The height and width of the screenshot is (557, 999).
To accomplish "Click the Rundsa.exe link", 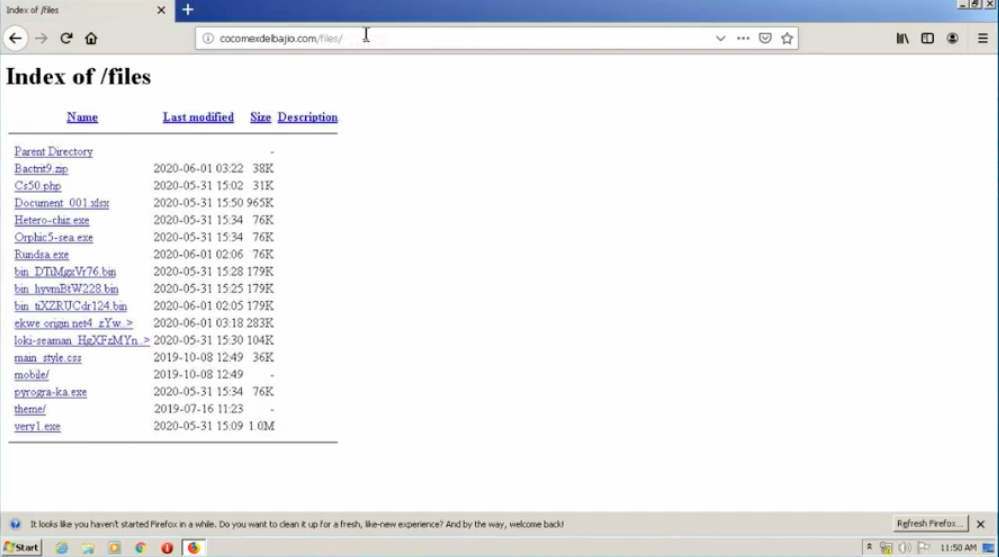I will coord(41,255).
